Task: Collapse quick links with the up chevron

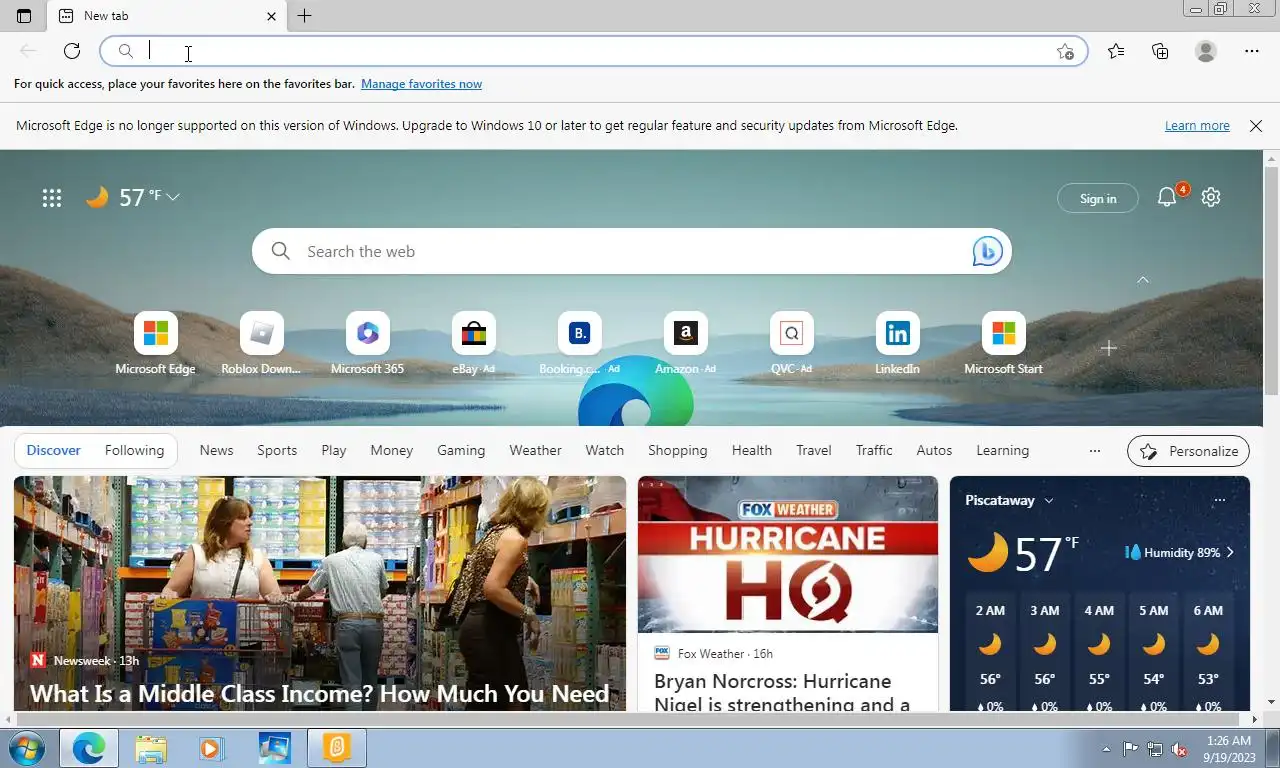Action: (1143, 280)
